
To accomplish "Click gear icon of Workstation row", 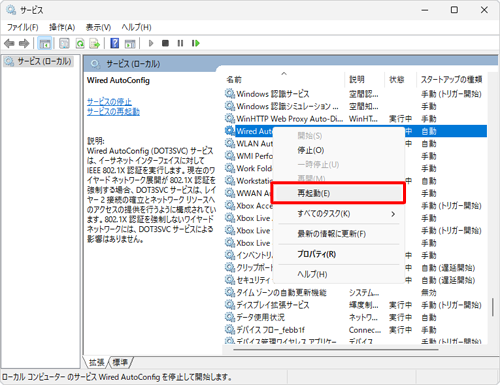I will [230, 181].
